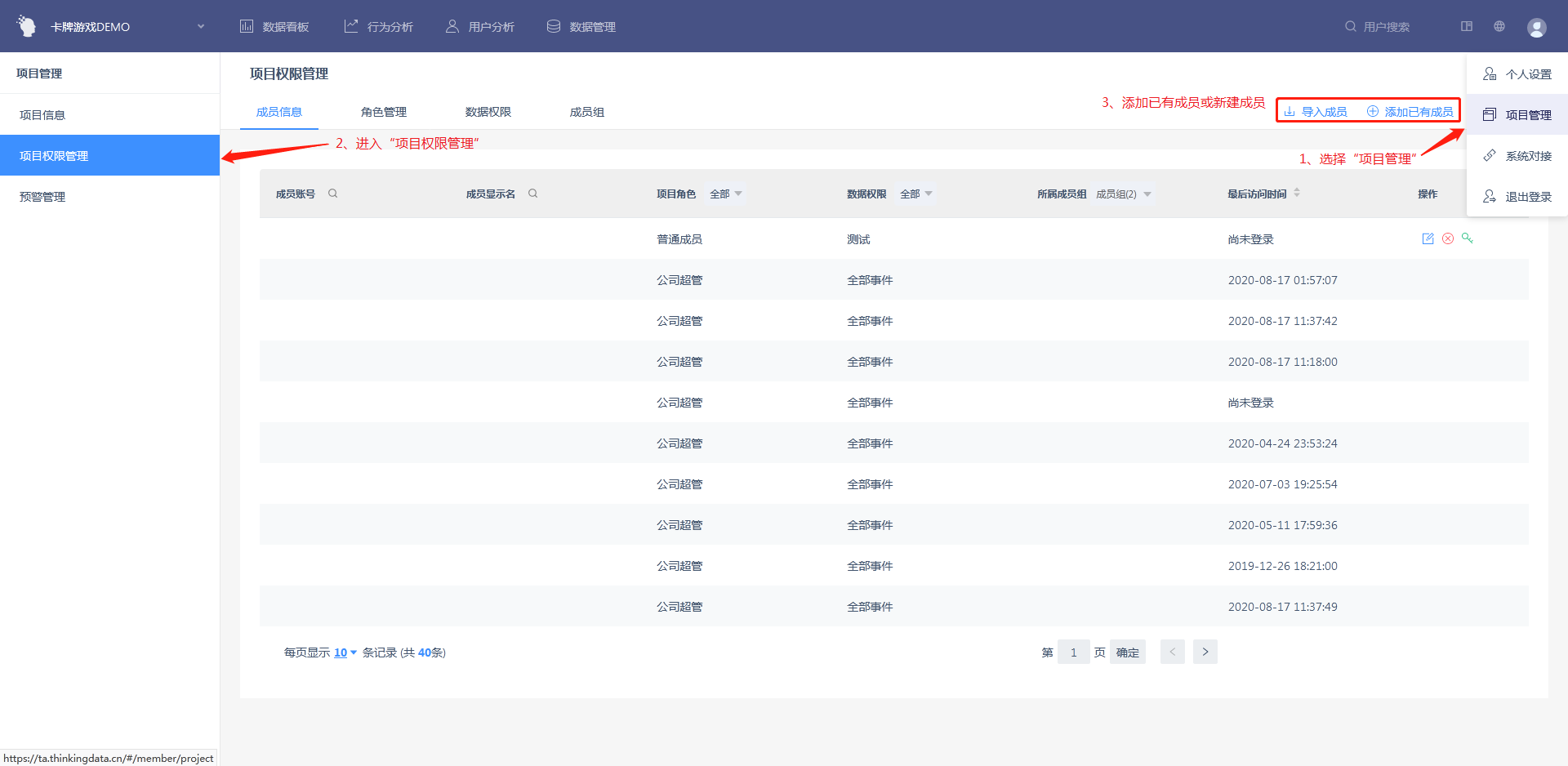The height and width of the screenshot is (766, 1568).
Task: Open the user avatar icon in header
Action: click(x=1536, y=28)
